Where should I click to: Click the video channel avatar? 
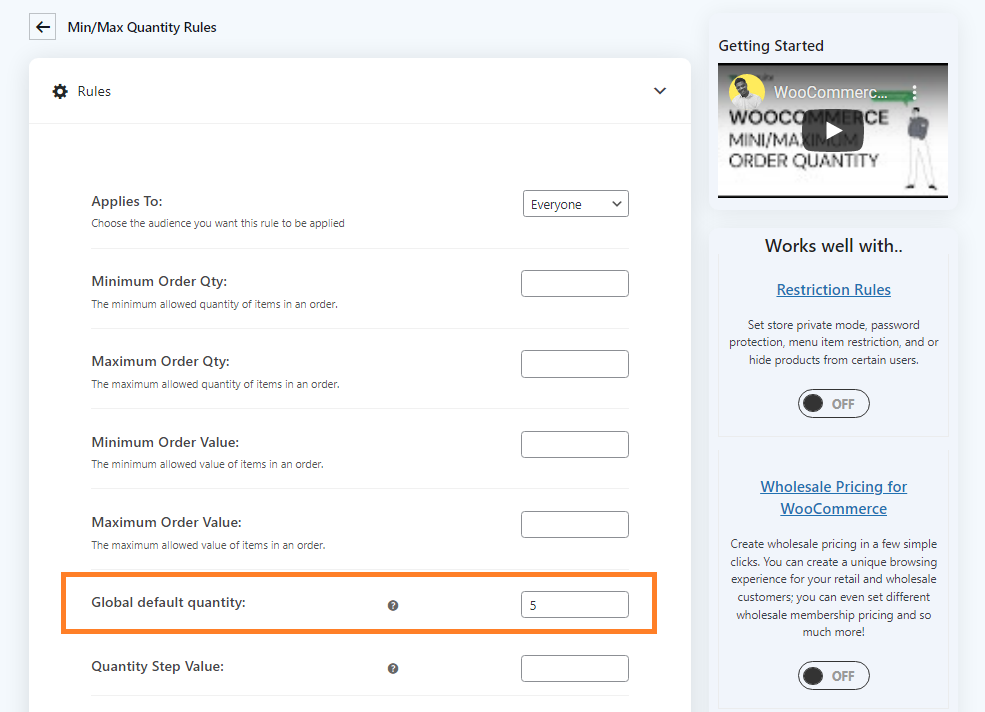click(746, 92)
